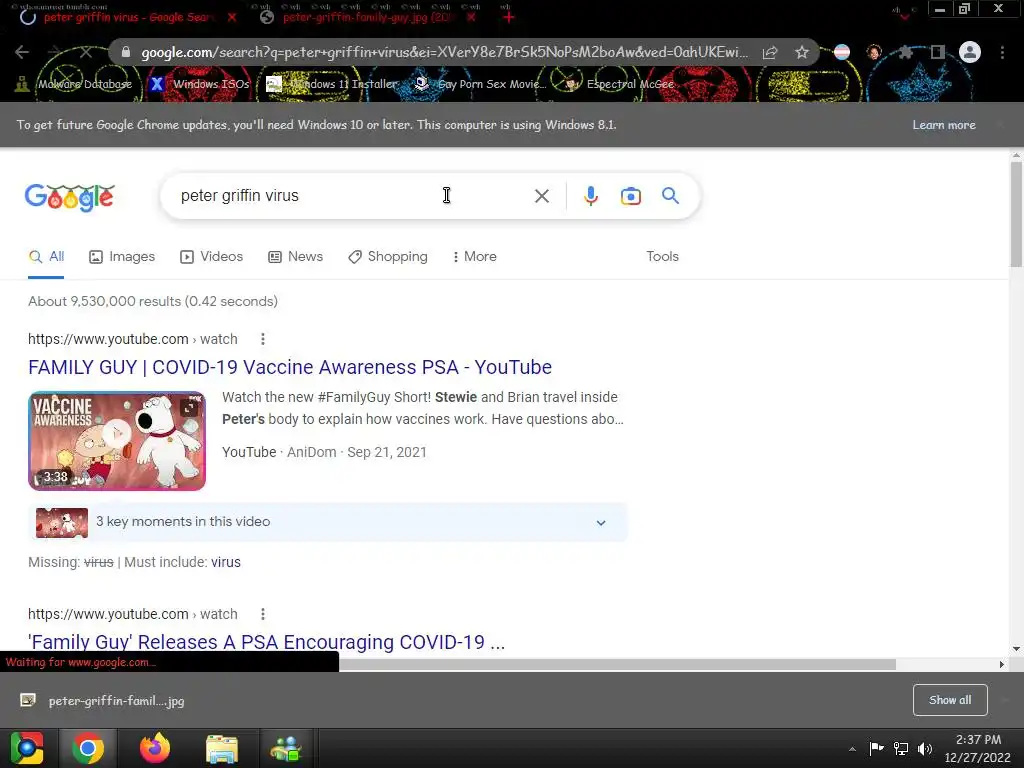Switch to the Videos tab
Viewport: 1024px width, 768px height.
click(x=212, y=257)
